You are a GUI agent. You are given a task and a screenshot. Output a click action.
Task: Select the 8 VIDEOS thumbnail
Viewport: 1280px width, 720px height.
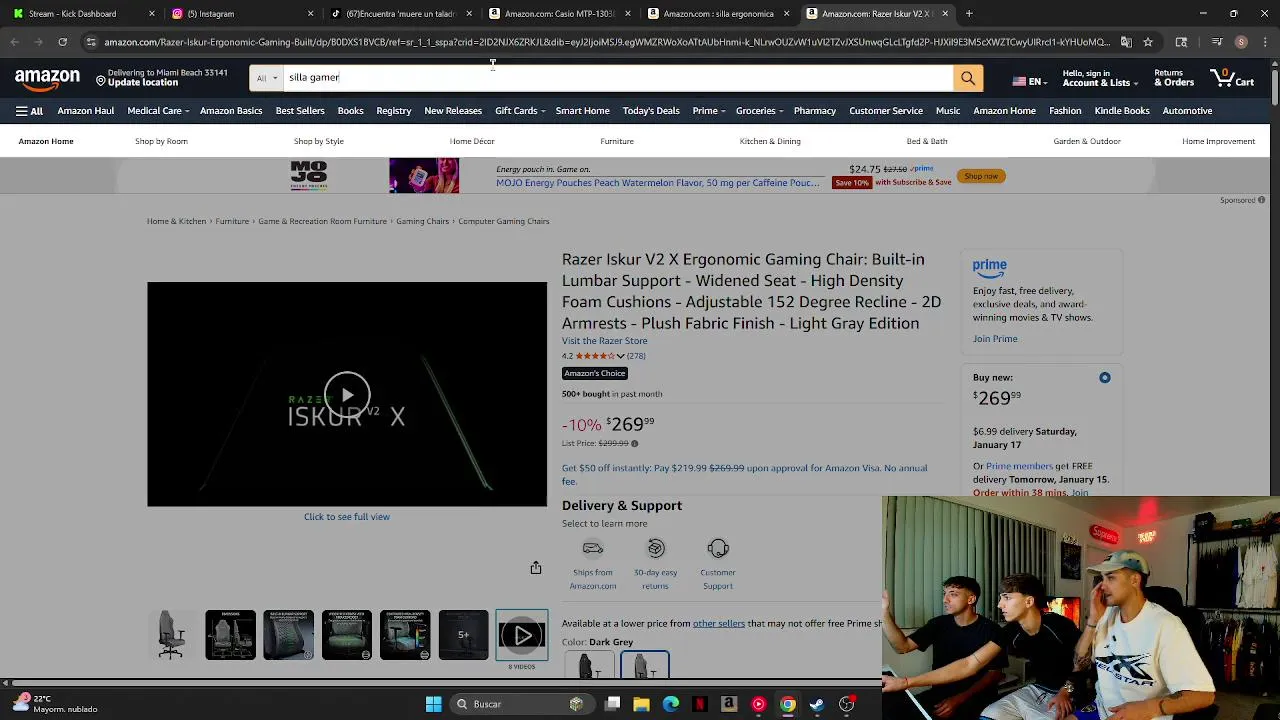(522, 635)
